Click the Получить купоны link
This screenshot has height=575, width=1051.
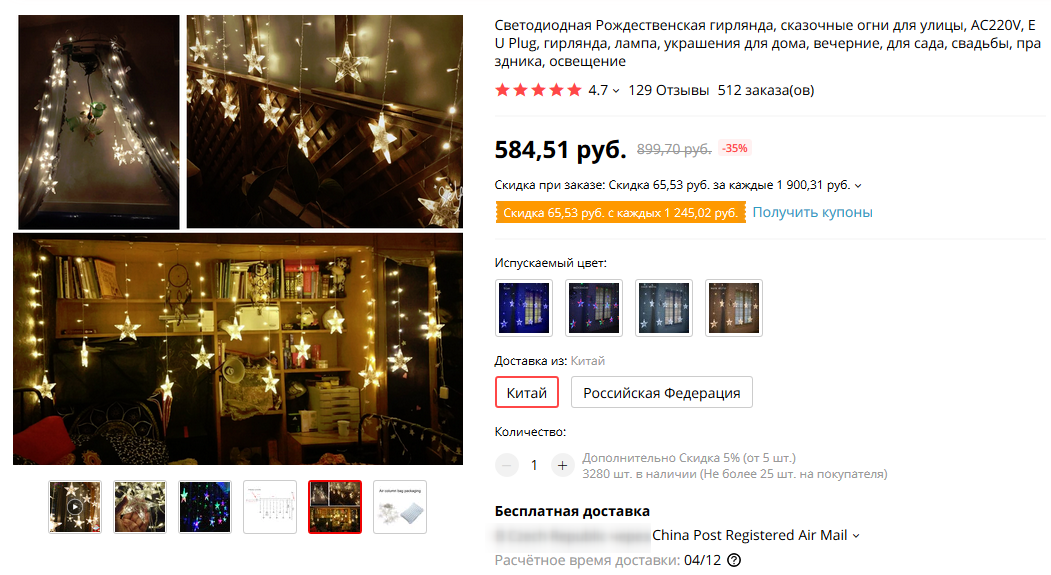pos(812,212)
